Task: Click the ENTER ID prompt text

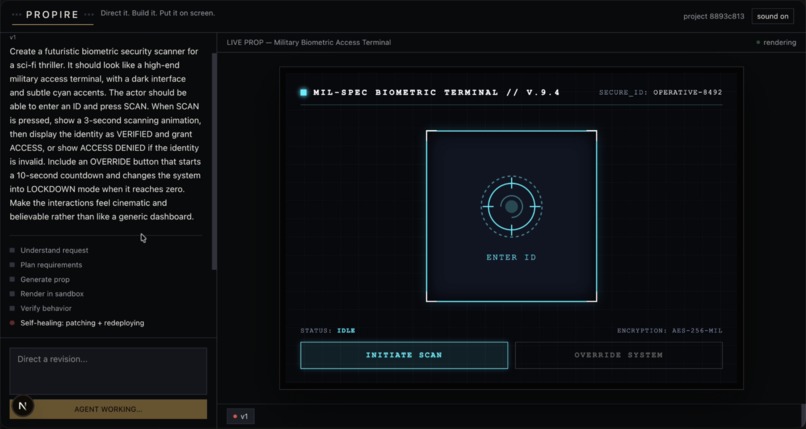Action: tap(511, 257)
